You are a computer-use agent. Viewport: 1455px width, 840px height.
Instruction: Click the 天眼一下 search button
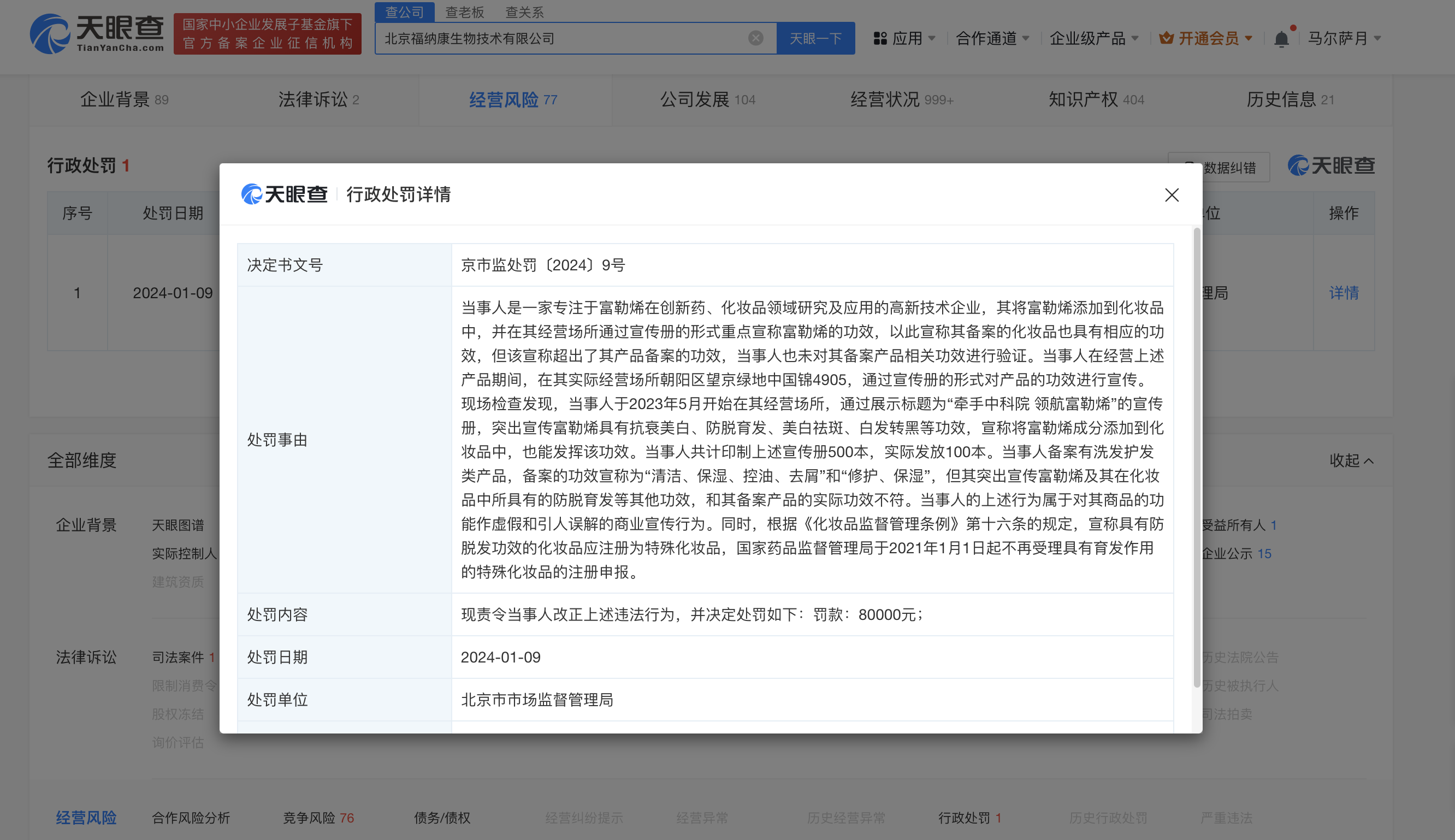tap(816, 39)
